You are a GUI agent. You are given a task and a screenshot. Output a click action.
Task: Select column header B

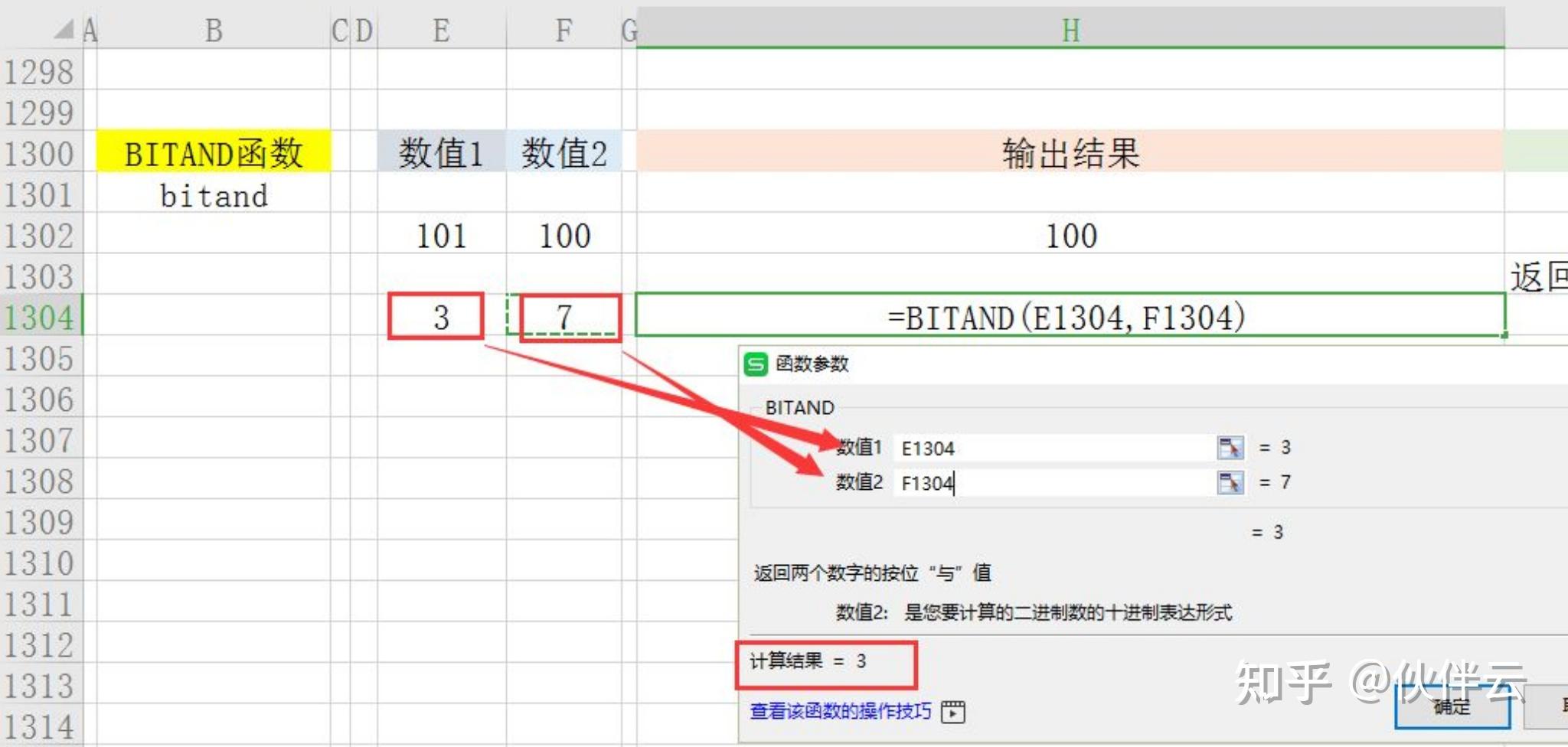pos(214,31)
